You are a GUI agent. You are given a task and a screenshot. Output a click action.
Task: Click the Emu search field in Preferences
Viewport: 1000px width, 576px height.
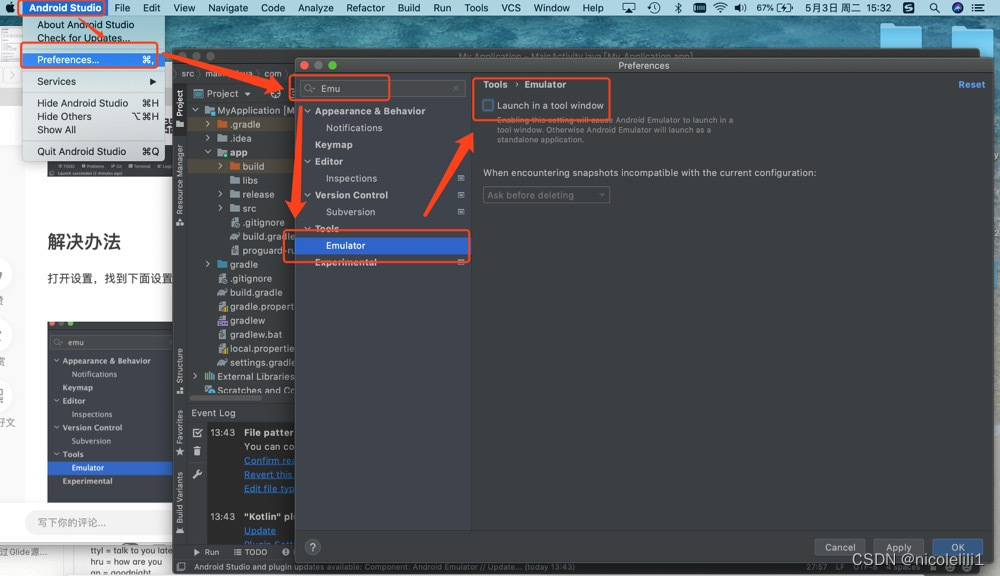(x=381, y=89)
